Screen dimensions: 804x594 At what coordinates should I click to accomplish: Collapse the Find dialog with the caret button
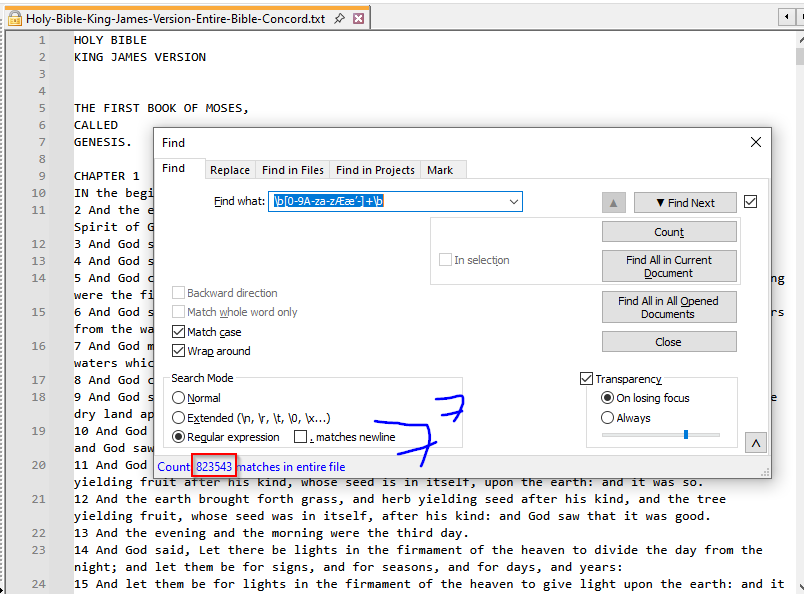click(756, 443)
